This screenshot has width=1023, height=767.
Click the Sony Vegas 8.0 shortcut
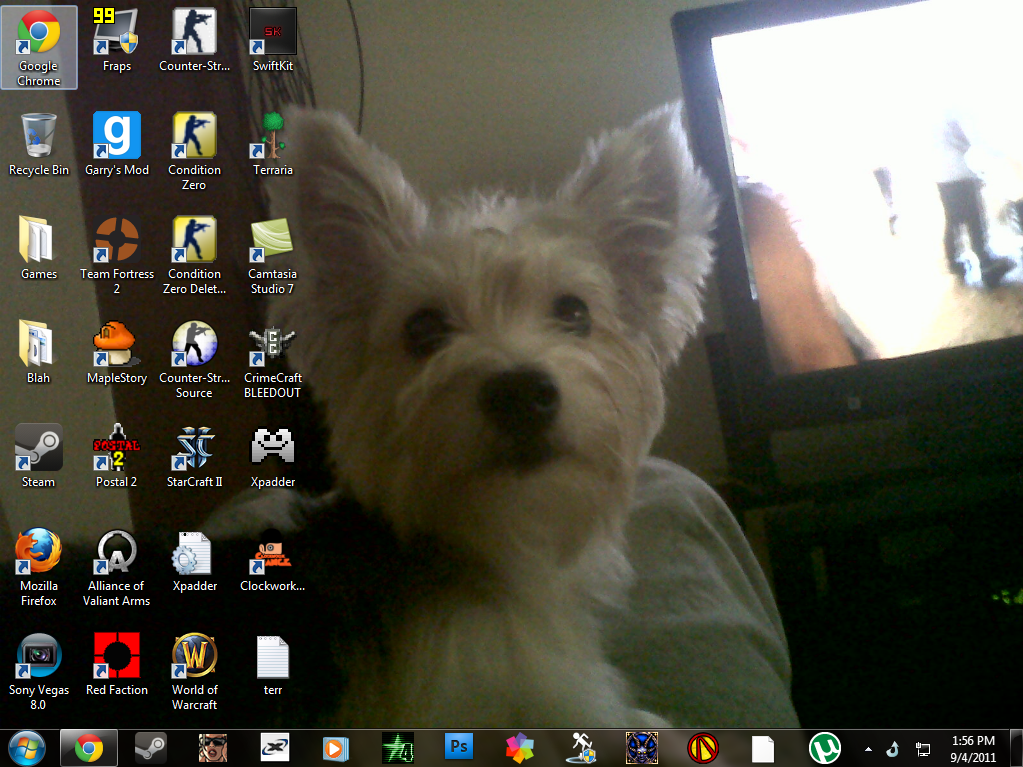[x=39, y=656]
